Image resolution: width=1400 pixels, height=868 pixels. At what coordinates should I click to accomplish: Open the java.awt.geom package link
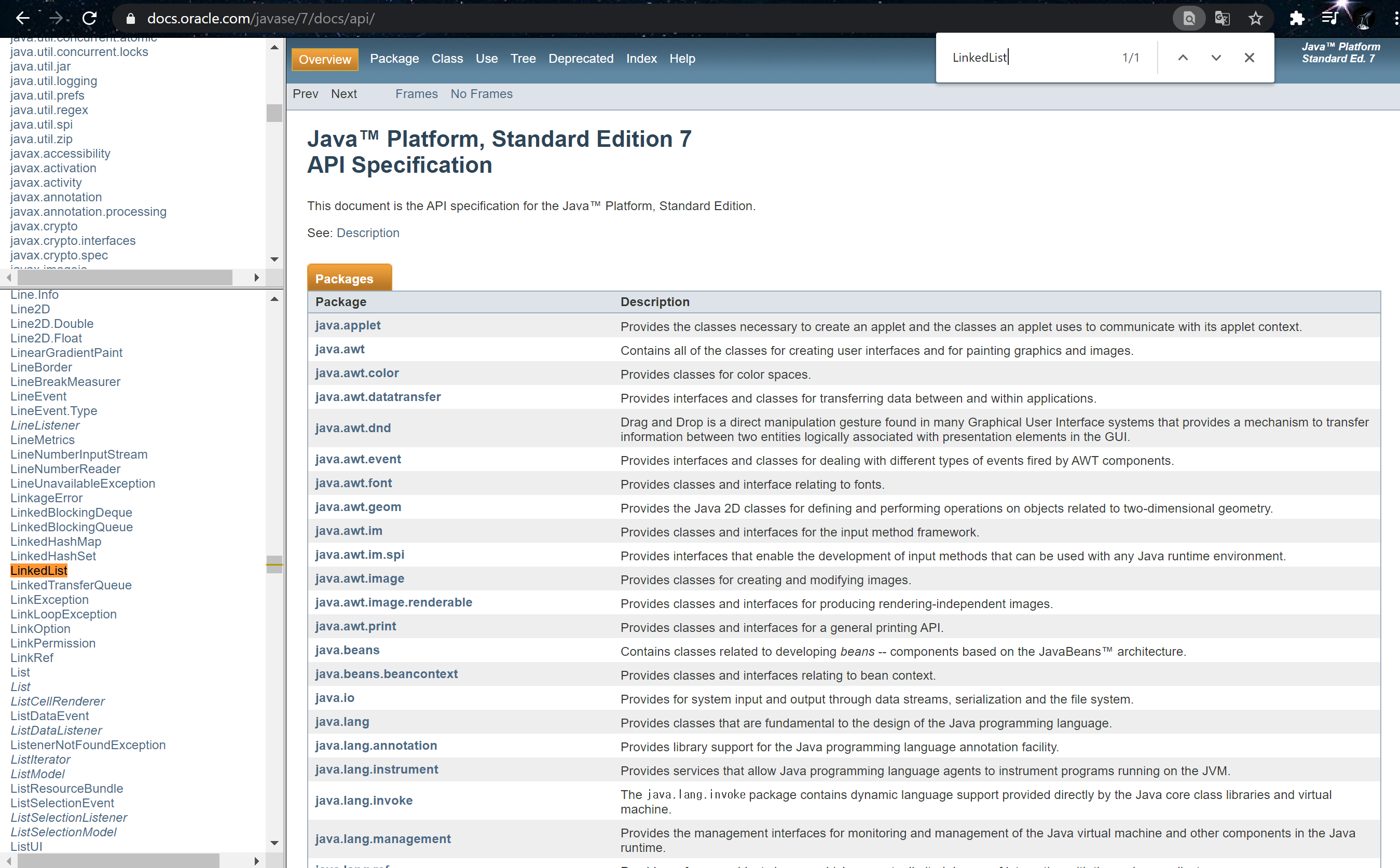coord(358,507)
